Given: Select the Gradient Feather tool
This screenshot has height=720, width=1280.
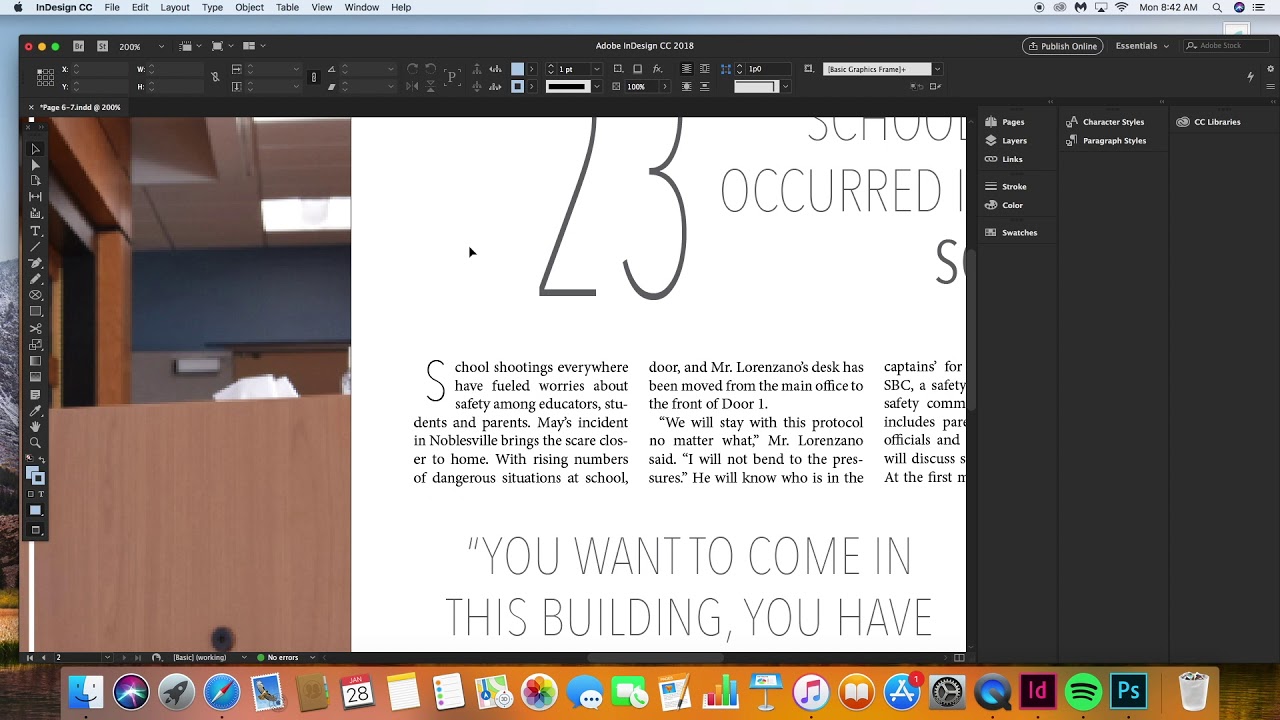Looking at the screenshot, I should pyautogui.click(x=35, y=377).
